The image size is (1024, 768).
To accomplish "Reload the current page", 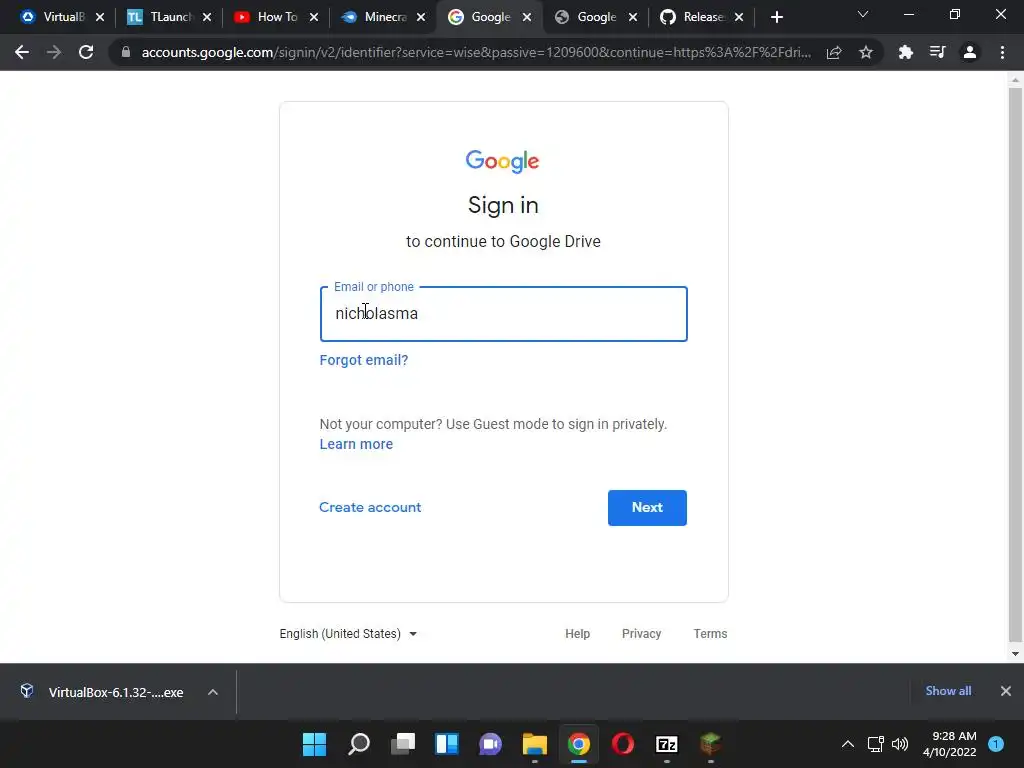I will point(86,52).
